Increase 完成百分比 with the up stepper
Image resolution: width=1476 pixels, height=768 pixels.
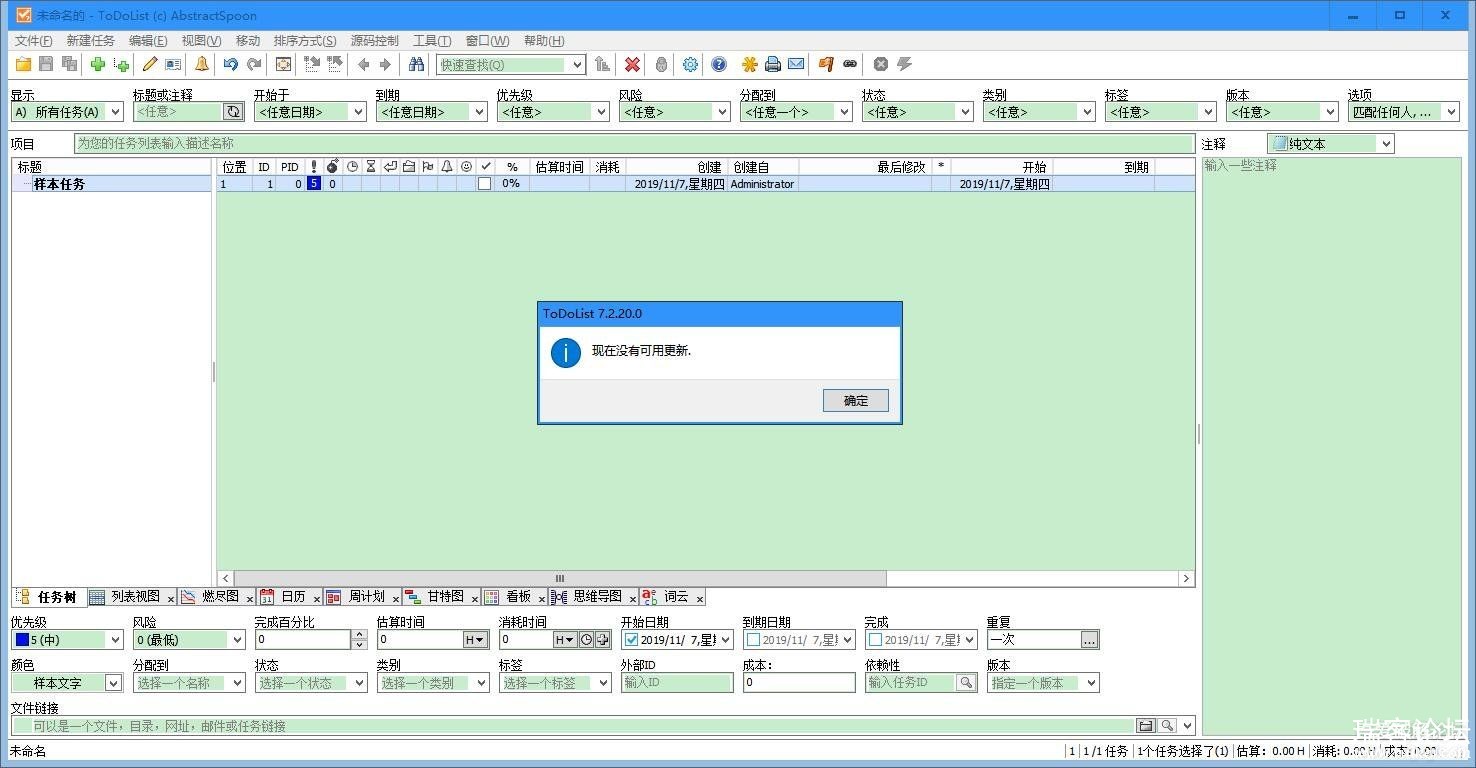[x=360, y=636]
